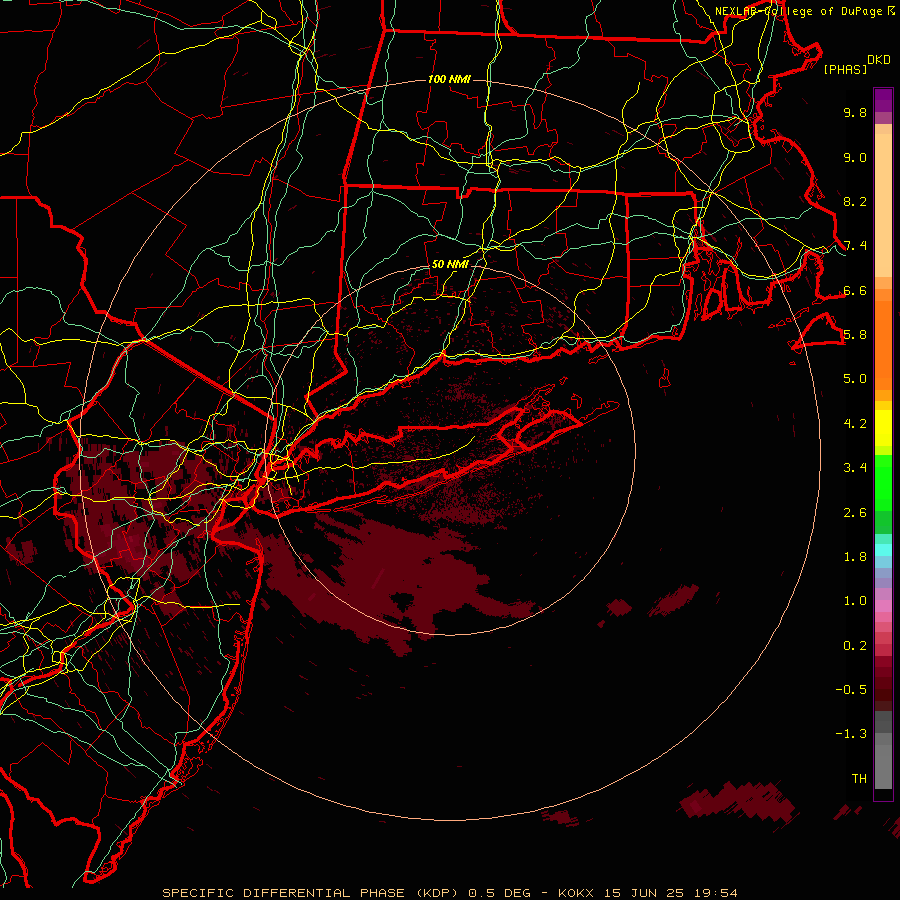This screenshot has width=900, height=900.
Task: Select the 2.6 scale label
Action: point(855,513)
